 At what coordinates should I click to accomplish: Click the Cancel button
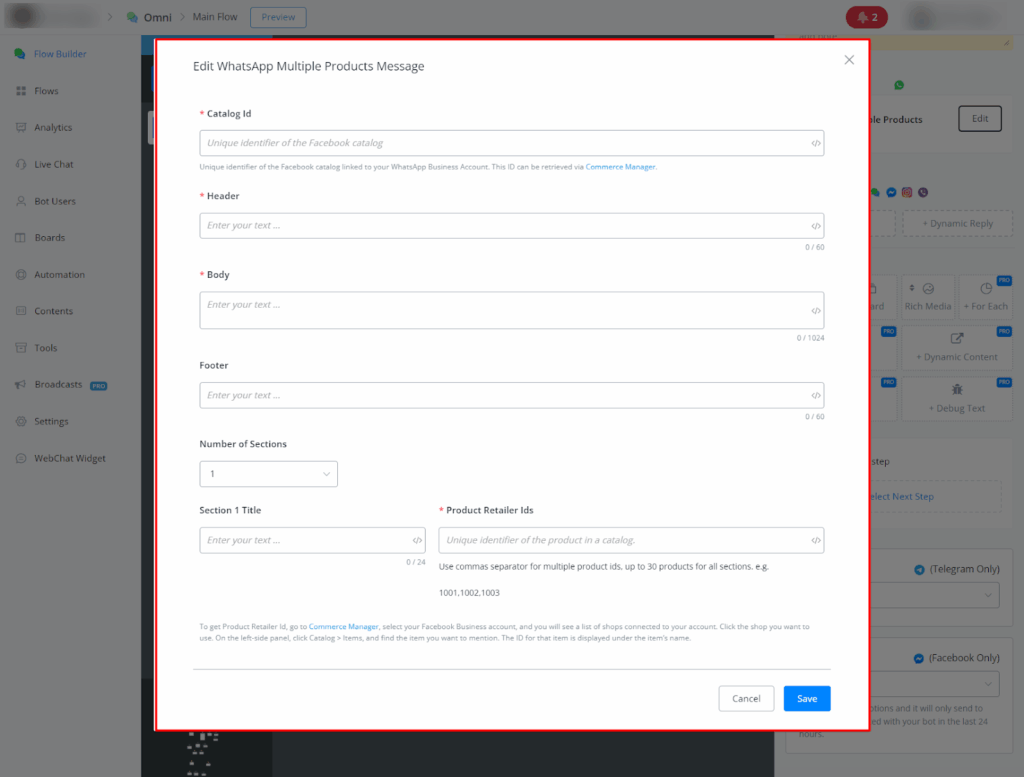click(x=746, y=699)
